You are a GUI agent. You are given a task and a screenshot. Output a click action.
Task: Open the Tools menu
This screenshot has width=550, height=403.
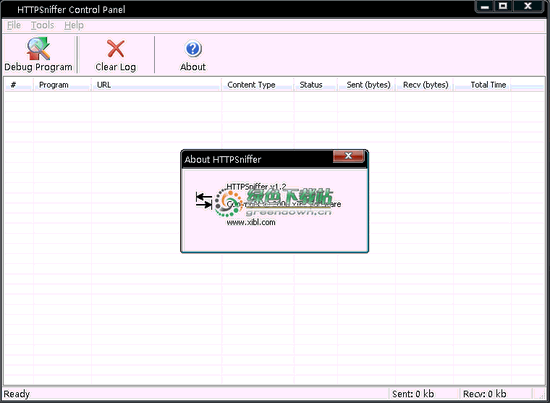[42, 25]
